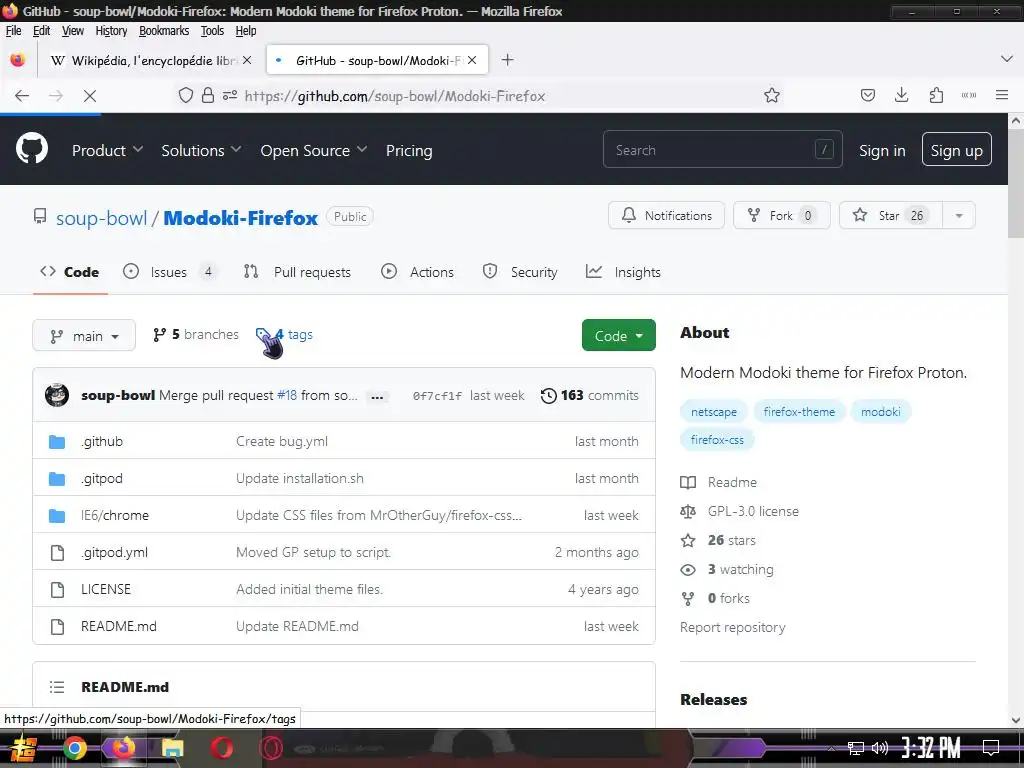This screenshot has height=768, width=1024.
Task: Open the red Opera browser taskbar icon
Action: 221,748
